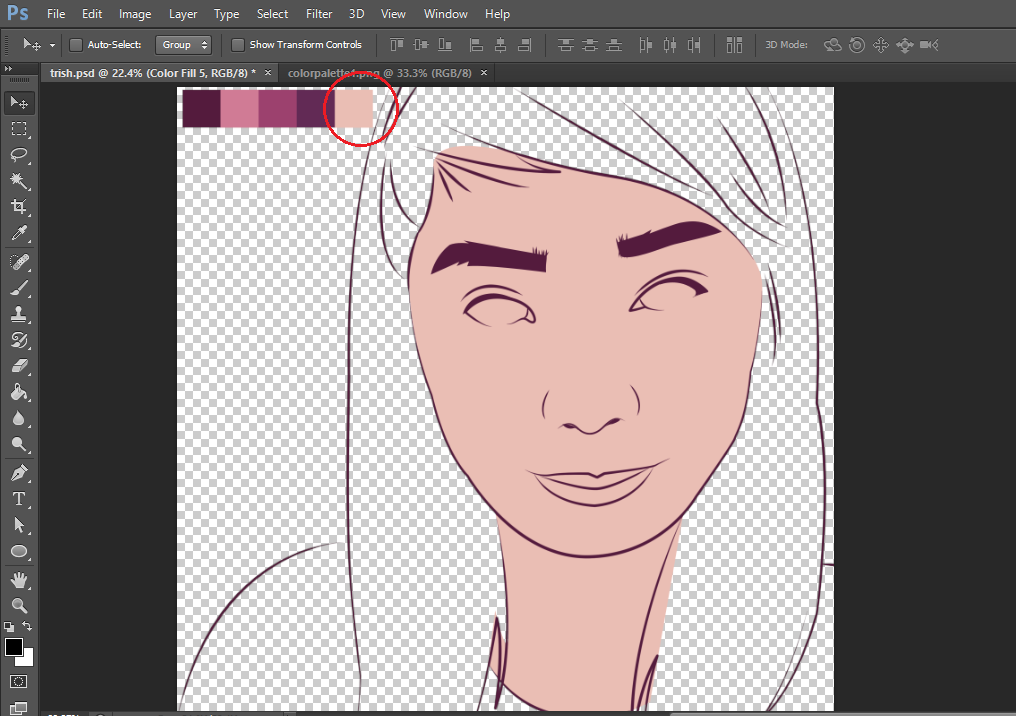Screen dimensions: 1016x716
Task: Select the Crop tool
Action: [19, 207]
